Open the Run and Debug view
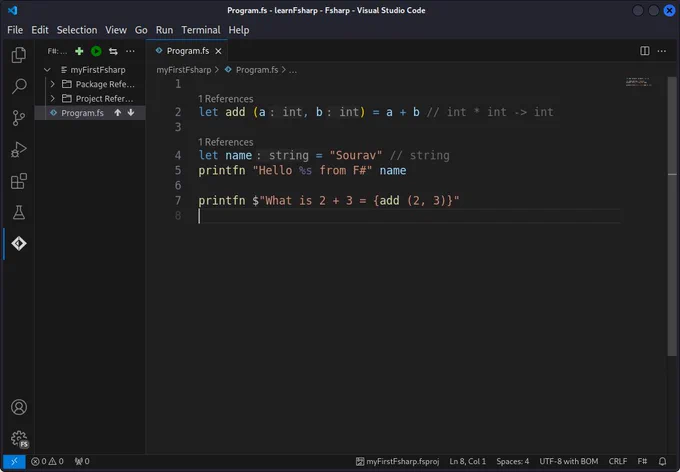The image size is (680, 472). click(19, 150)
